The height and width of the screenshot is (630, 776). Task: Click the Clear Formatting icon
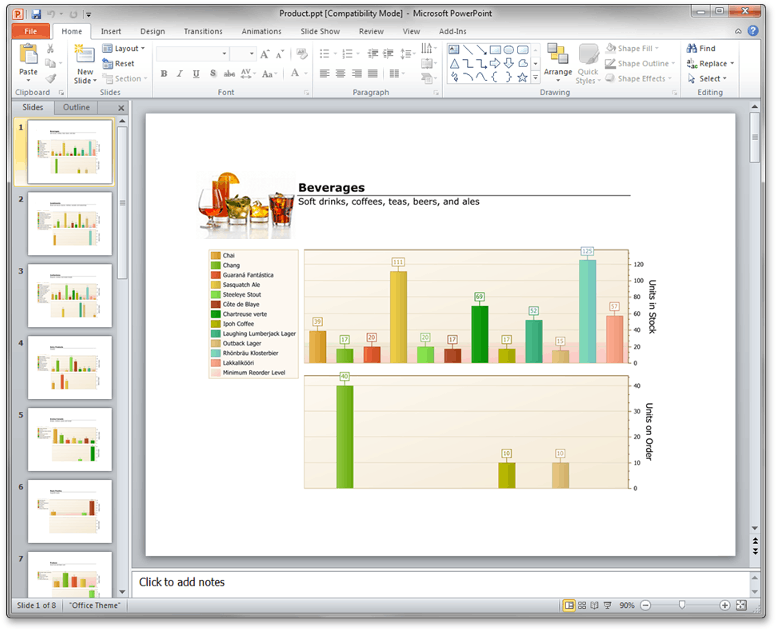click(301, 54)
